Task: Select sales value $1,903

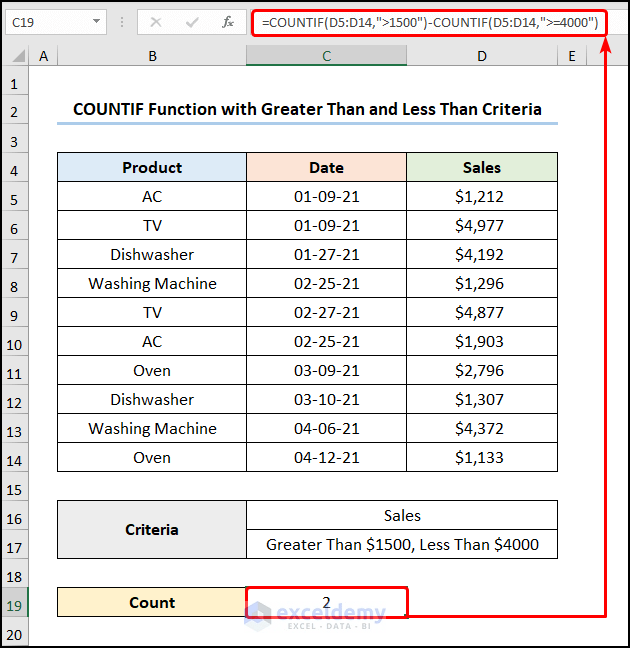Action: (x=482, y=341)
